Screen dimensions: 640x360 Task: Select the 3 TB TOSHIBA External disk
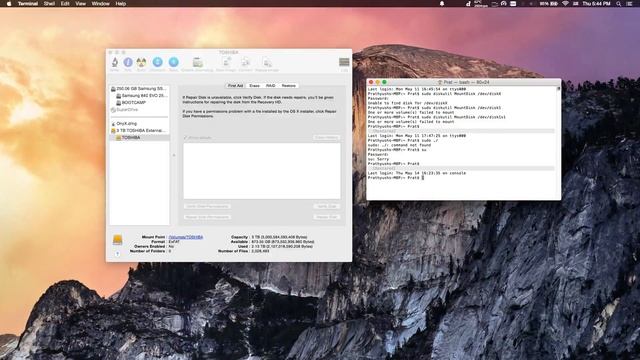pyautogui.click(x=139, y=131)
